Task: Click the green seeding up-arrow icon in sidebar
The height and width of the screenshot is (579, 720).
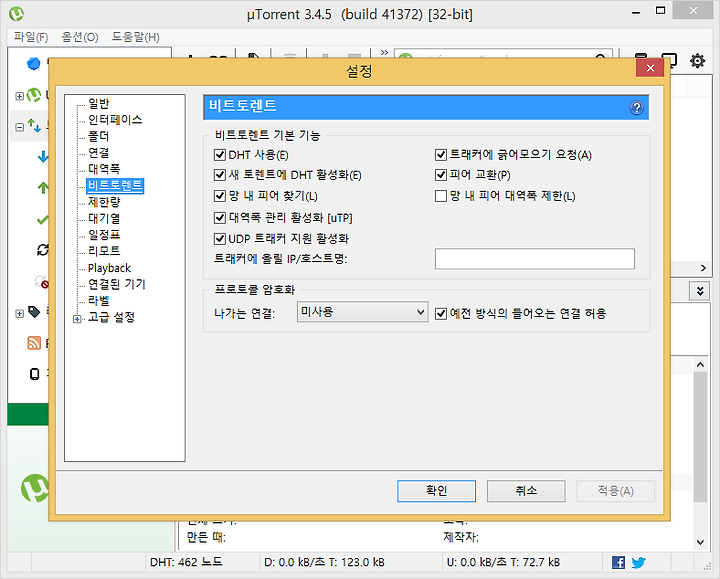Action: click(x=43, y=187)
